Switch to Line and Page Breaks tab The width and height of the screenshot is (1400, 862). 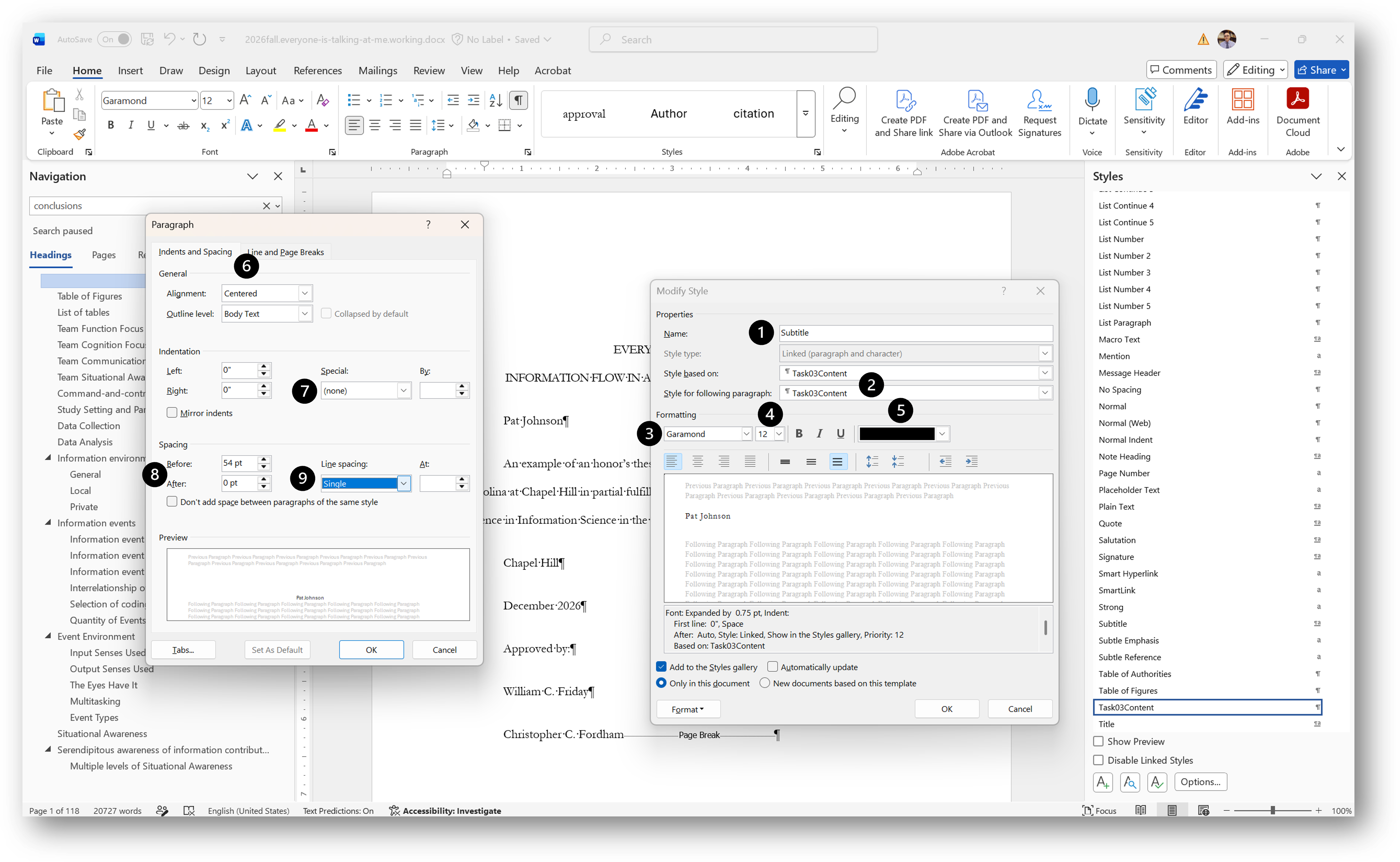286,252
